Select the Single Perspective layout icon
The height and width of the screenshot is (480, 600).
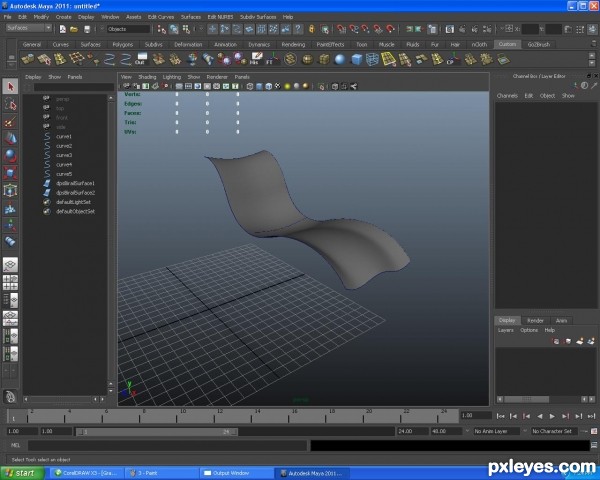[10, 264]
